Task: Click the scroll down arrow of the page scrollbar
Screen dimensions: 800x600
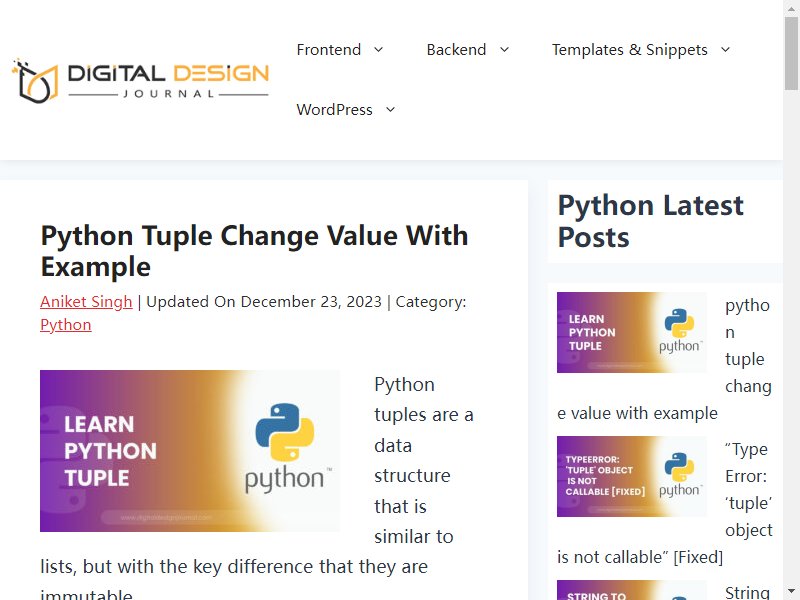Action: tap(791, 592)
